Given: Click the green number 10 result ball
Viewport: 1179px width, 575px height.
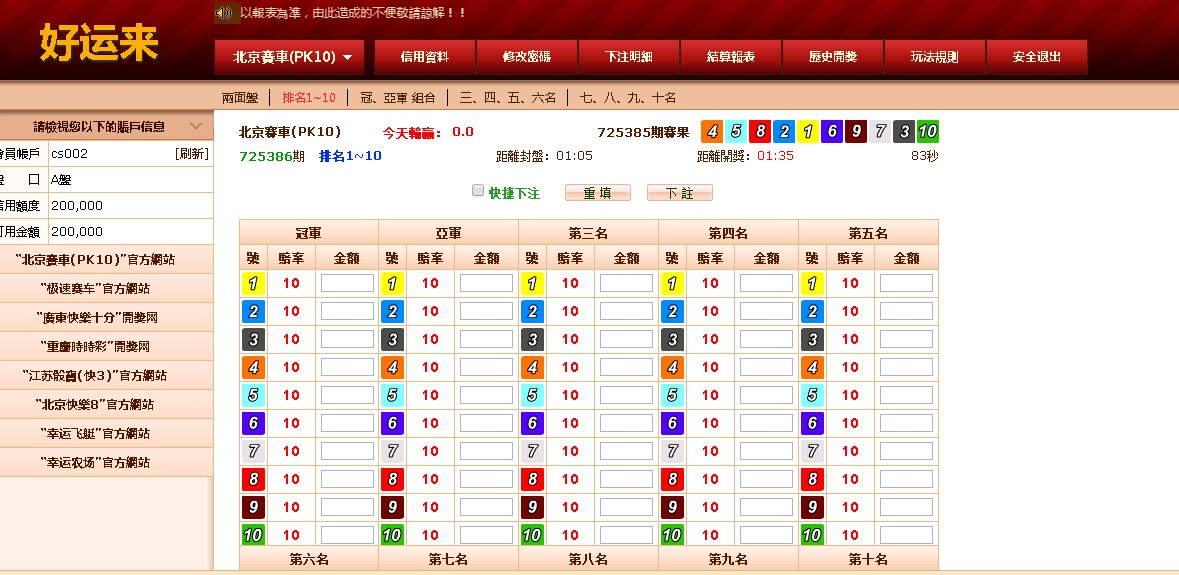Looking at the screenshot, I should pos(928,132).
